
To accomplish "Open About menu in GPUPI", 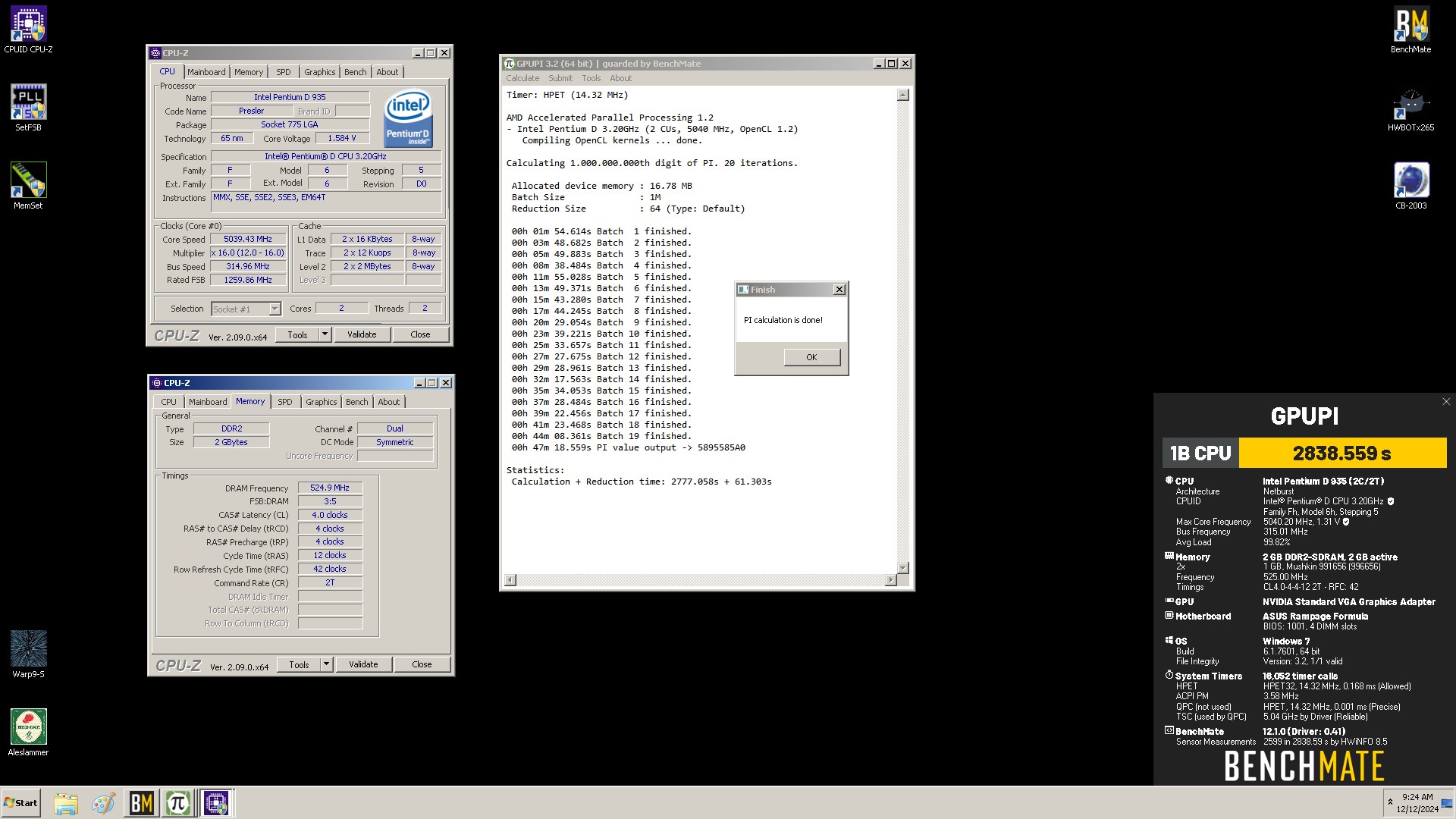I will coord(620,78).
